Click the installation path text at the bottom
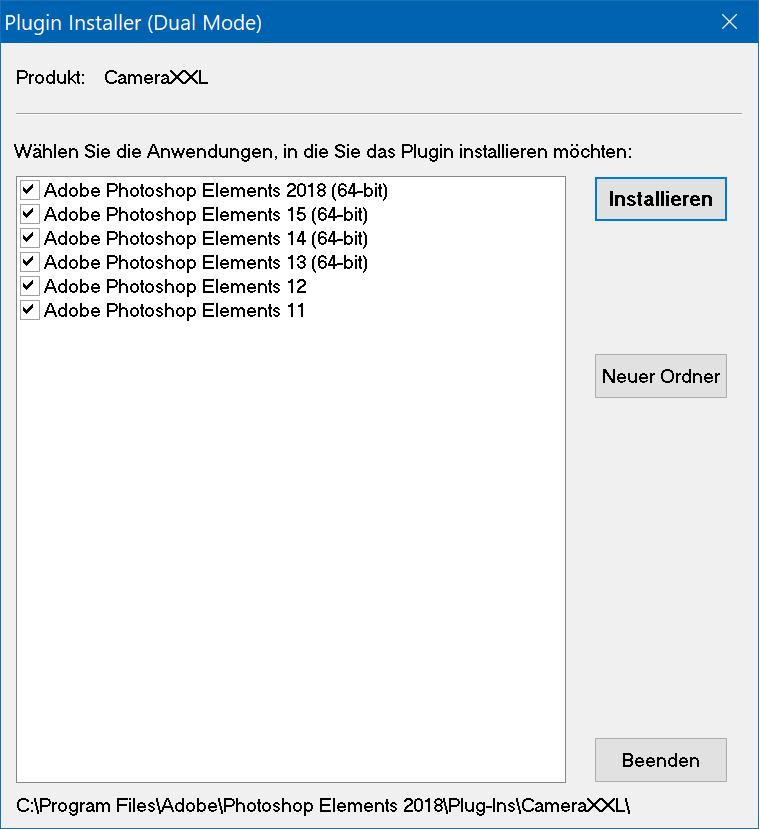 323,805
